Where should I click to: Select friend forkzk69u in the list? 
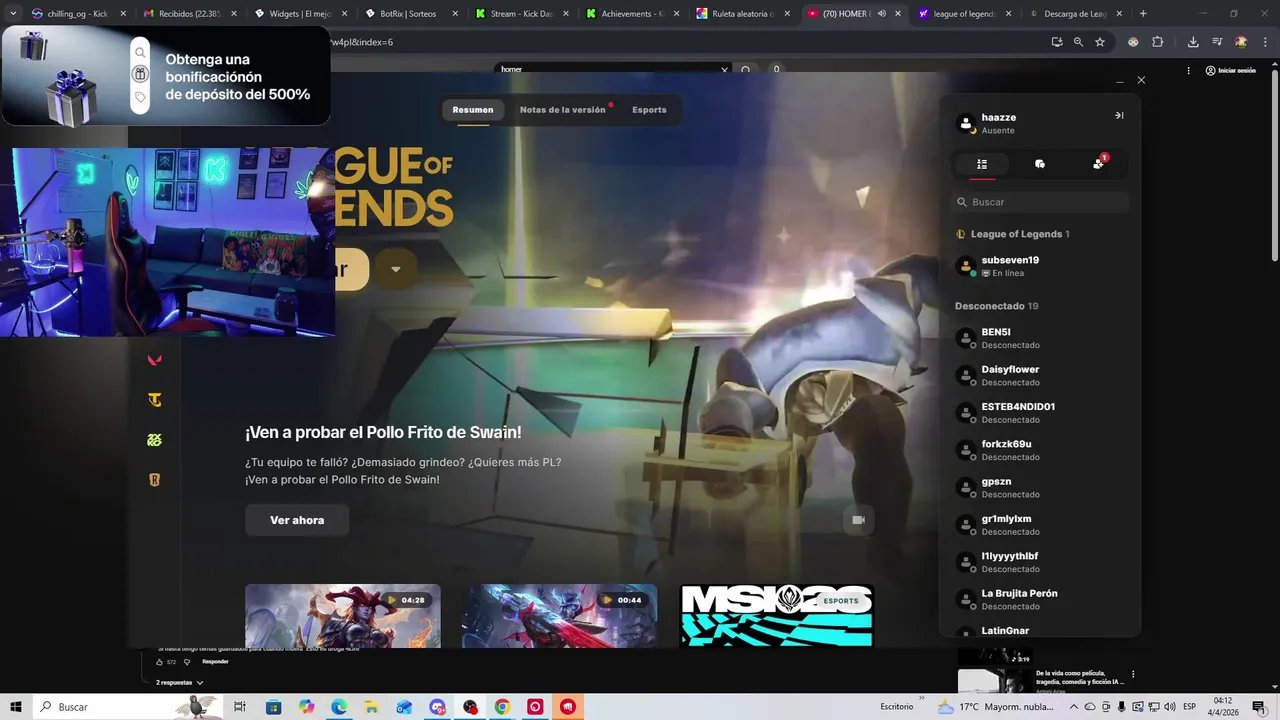click(1040, 450)
